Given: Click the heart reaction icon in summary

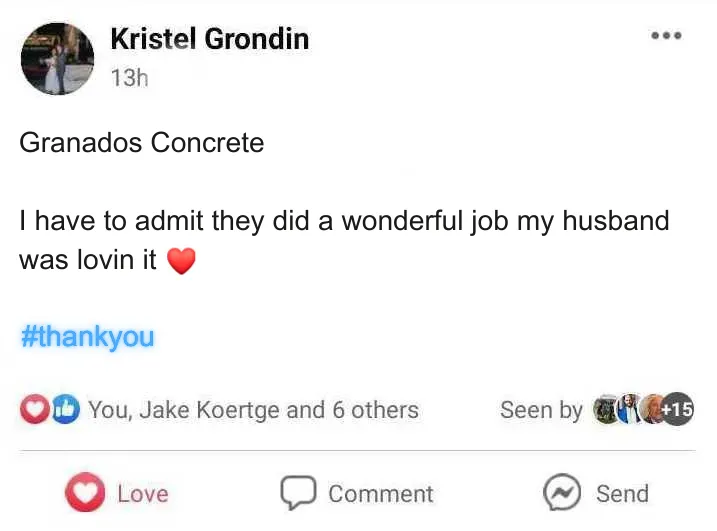Looking at the screenshot, I should [35, 409].
